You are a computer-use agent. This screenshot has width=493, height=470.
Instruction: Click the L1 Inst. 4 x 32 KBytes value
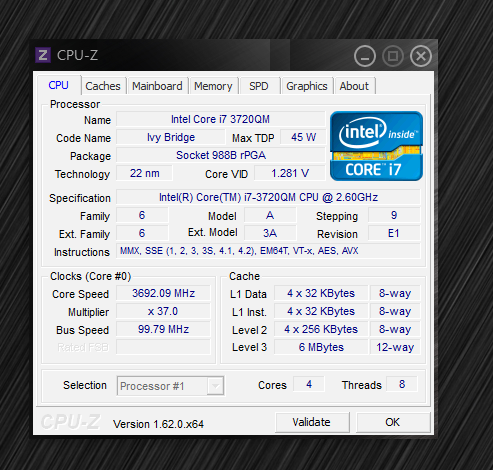(321, 311)
